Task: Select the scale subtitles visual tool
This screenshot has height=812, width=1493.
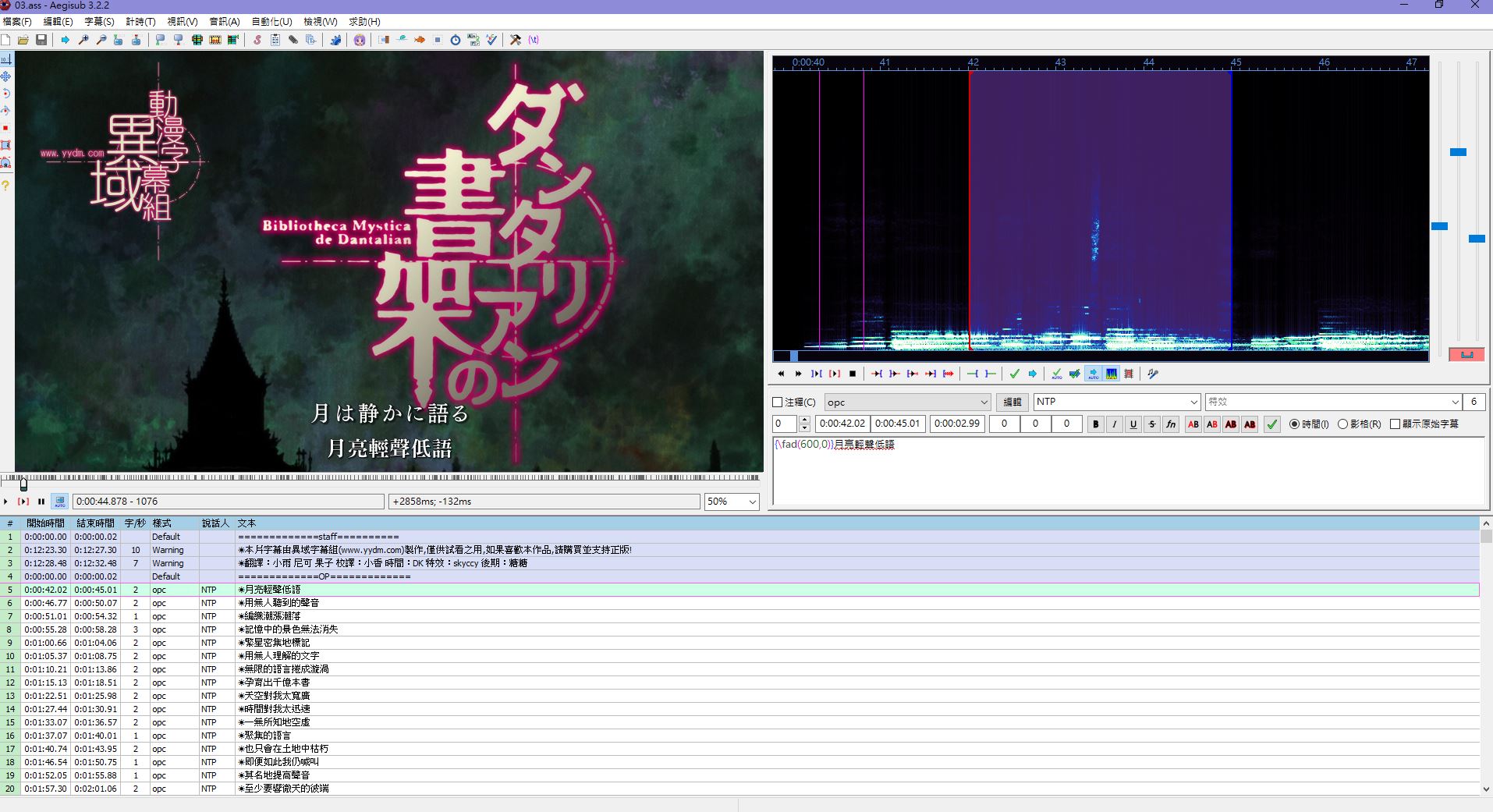Action: click(5, 128)
